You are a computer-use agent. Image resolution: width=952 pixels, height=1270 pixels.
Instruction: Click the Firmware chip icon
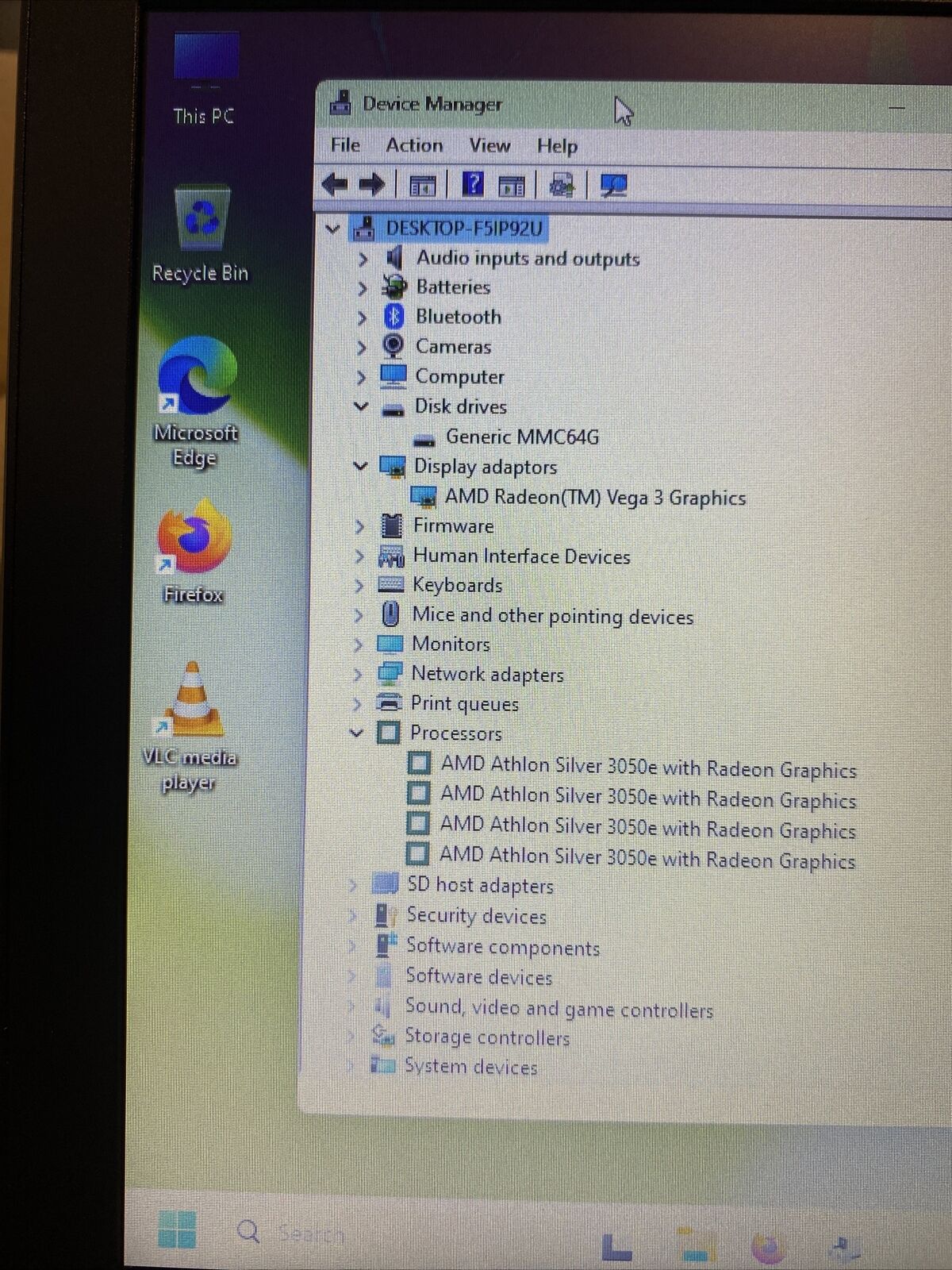tap(391, 525)
